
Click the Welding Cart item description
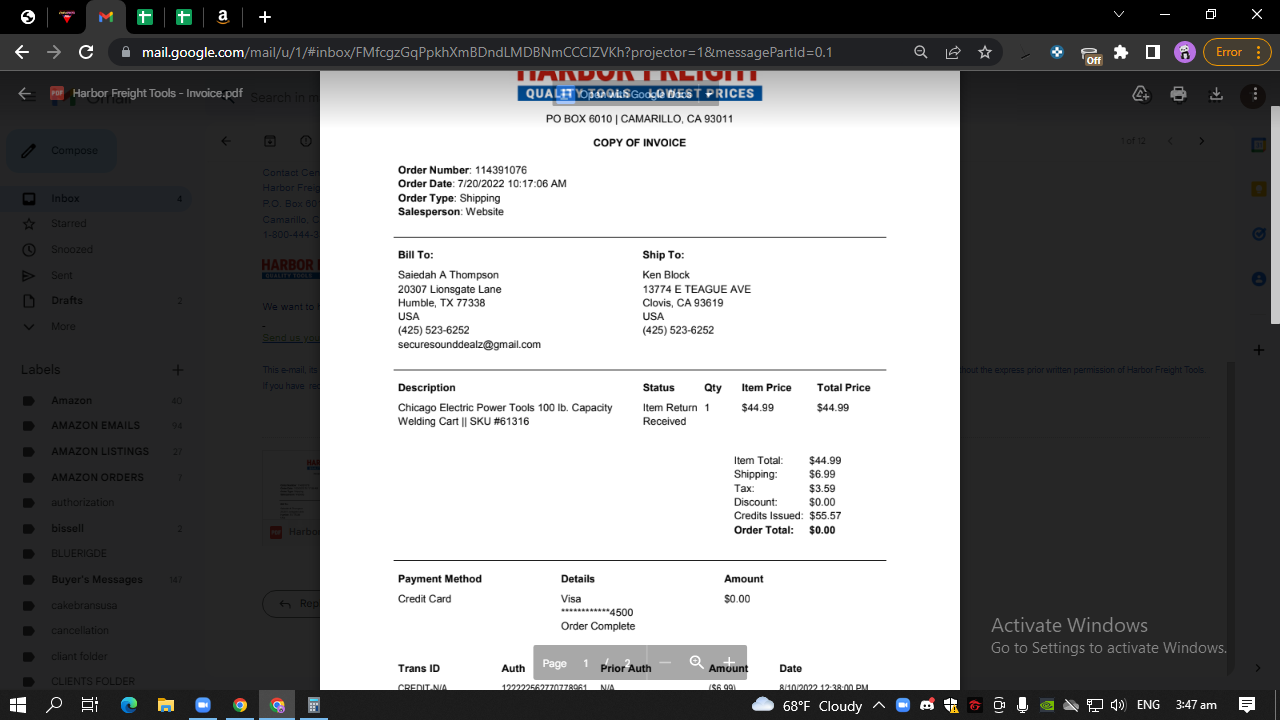click(505, 415)
